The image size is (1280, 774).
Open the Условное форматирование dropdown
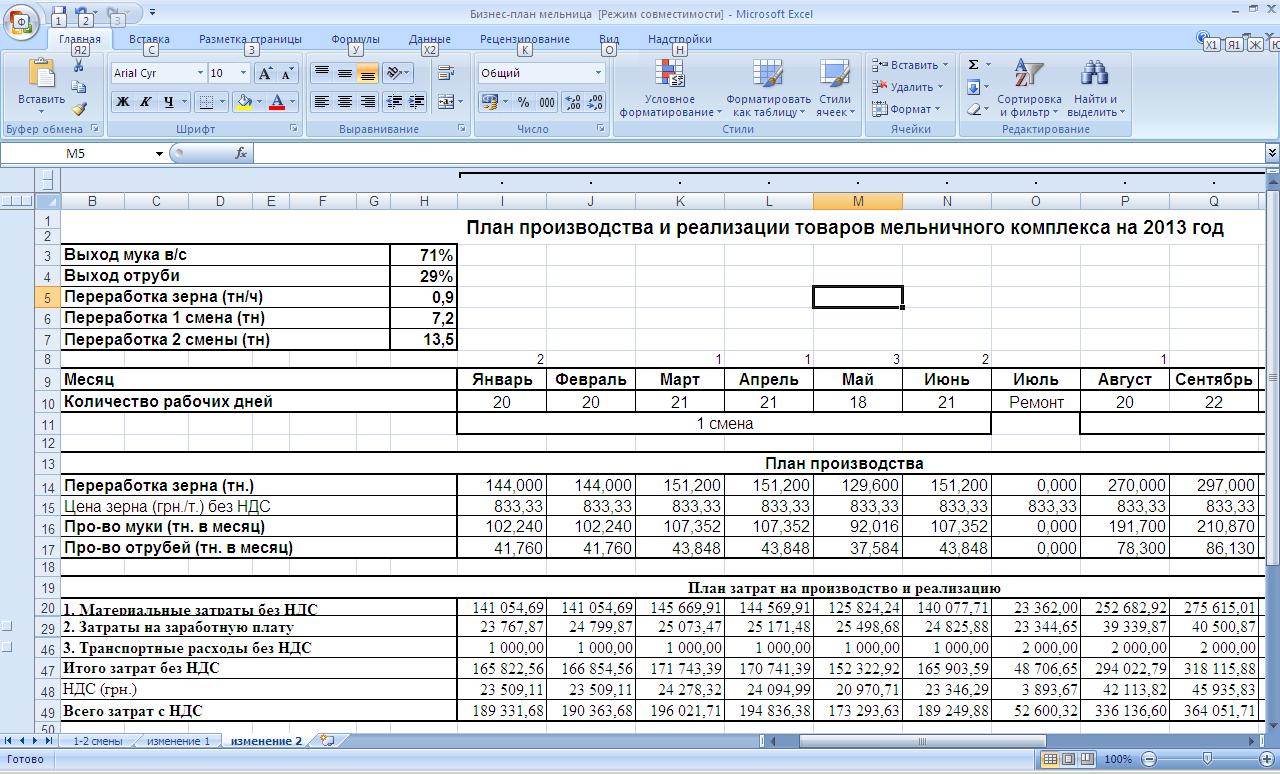coord(670,88)
